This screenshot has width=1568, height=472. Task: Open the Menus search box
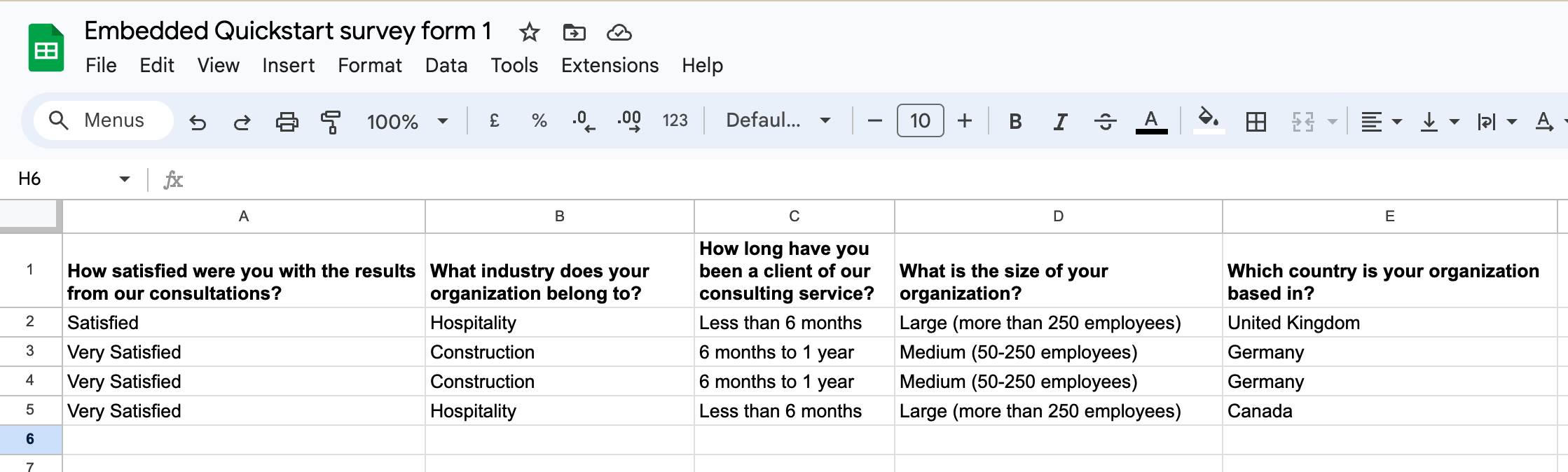pyautogui.click(x=102, y=120)
